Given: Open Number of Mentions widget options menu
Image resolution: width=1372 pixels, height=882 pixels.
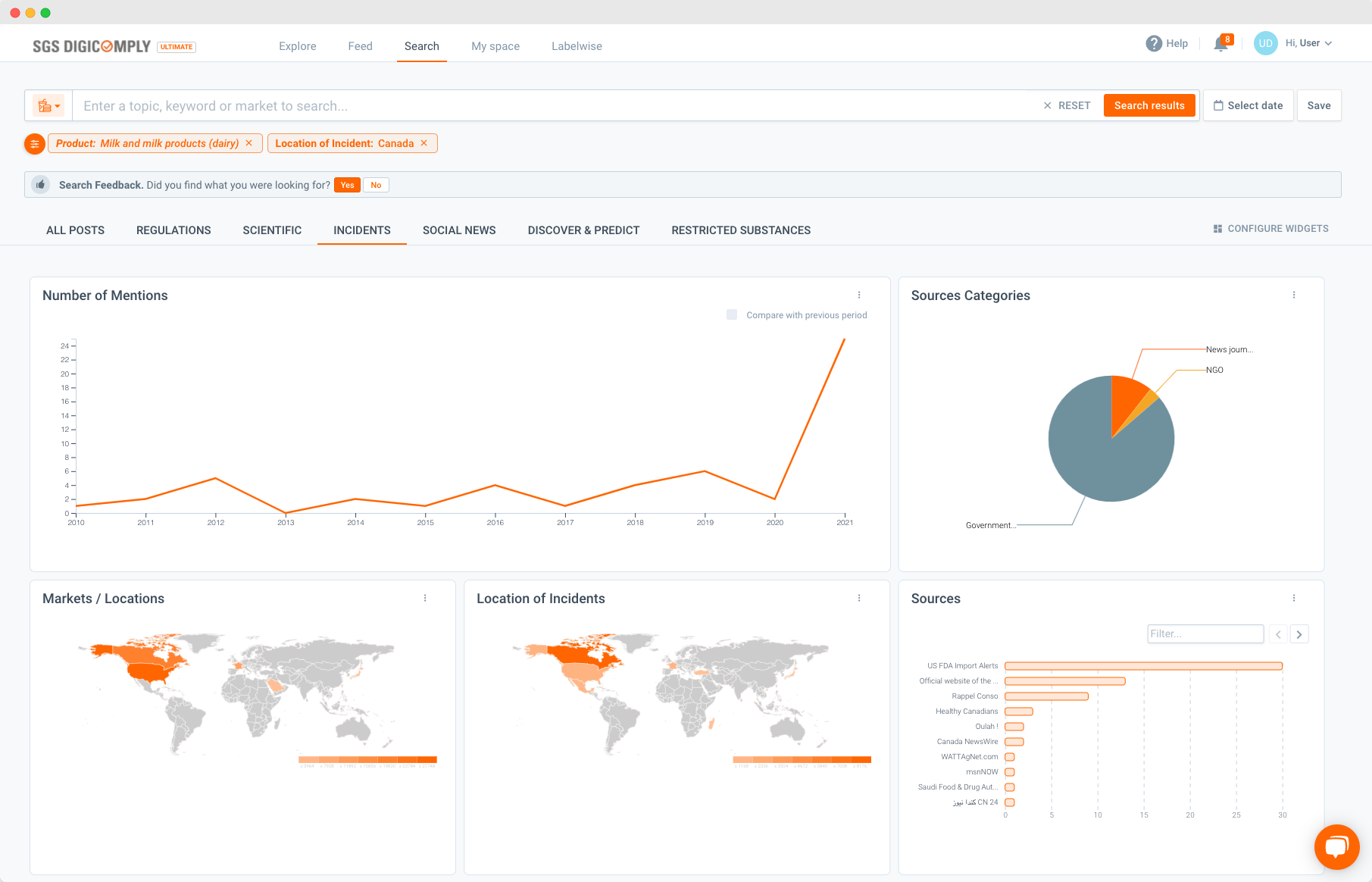Looking at the screenshot, I should (859, 295).
